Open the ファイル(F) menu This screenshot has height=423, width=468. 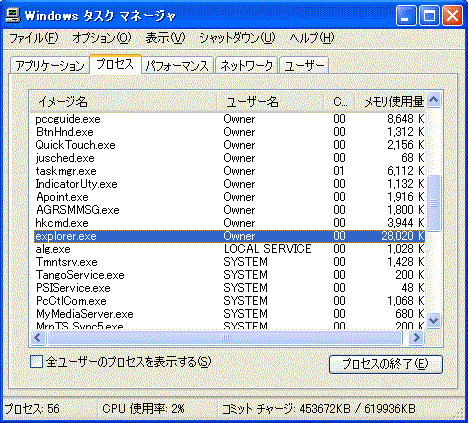pyautogui.click(x=33, y=38)
